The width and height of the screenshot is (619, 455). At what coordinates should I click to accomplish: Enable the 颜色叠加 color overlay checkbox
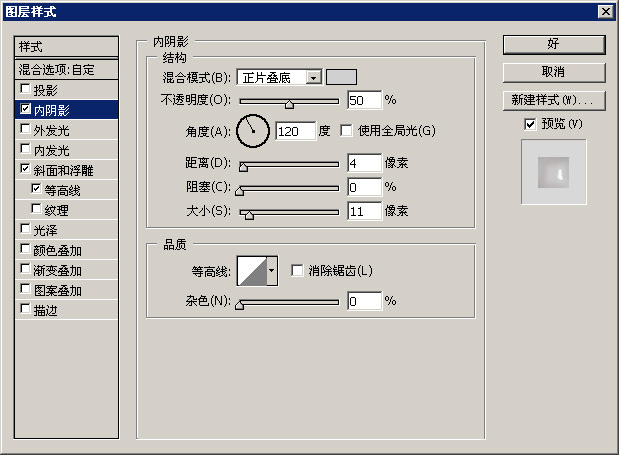pos(25,249)
